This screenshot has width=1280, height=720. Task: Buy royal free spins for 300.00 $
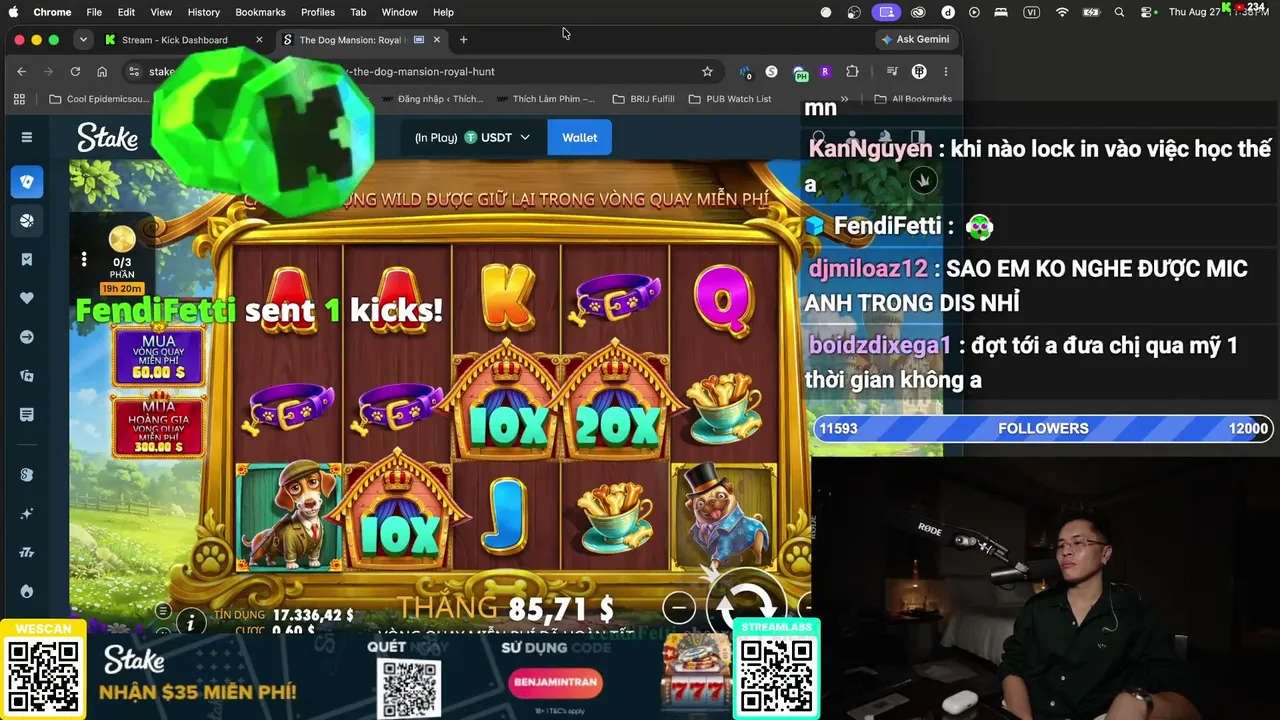(159, 426)
